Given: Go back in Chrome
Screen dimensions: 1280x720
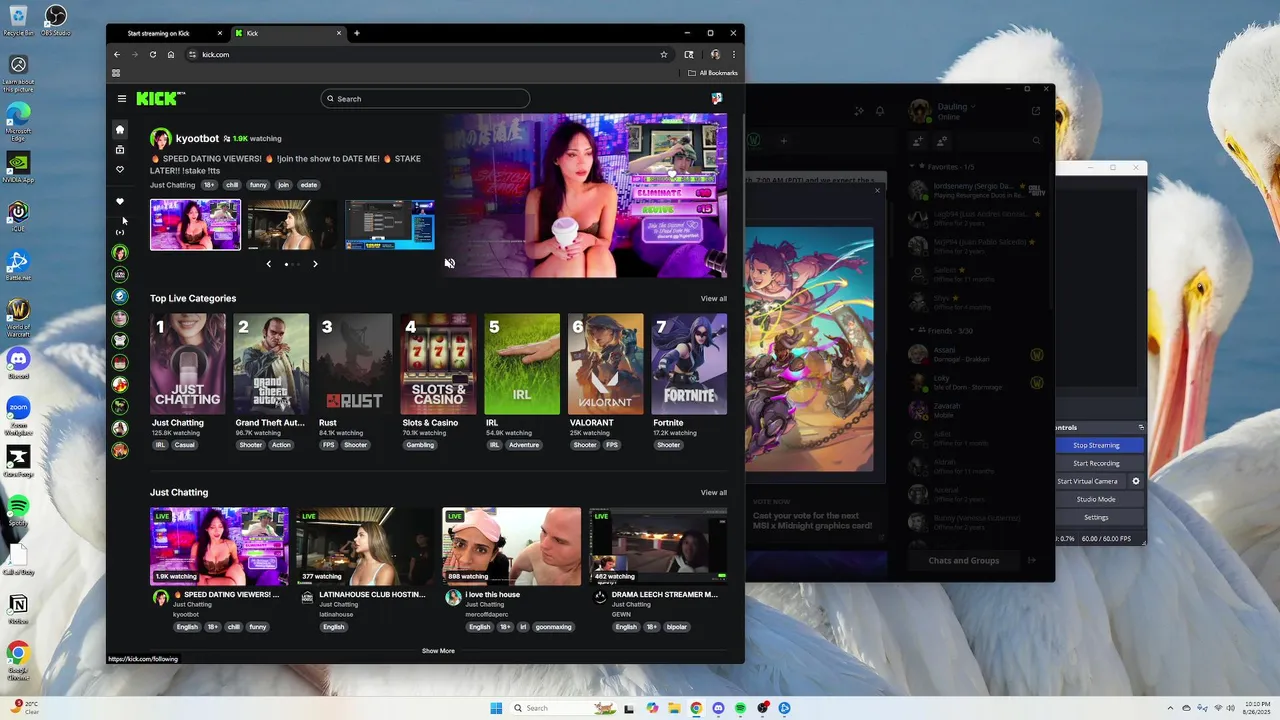Looking at the screenshot, I should pos(117,54).
